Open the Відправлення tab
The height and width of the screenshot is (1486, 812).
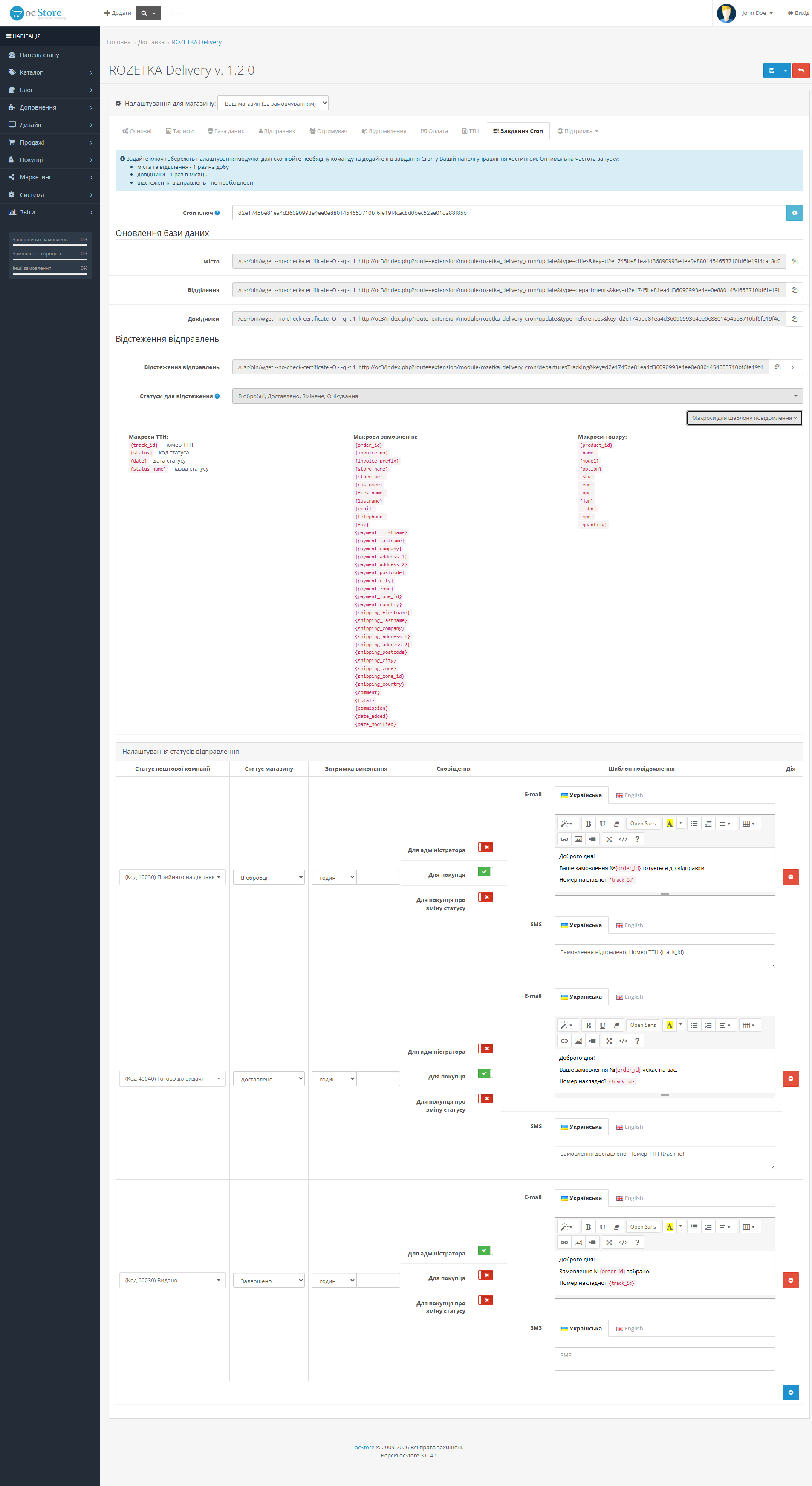coord(384,131)
